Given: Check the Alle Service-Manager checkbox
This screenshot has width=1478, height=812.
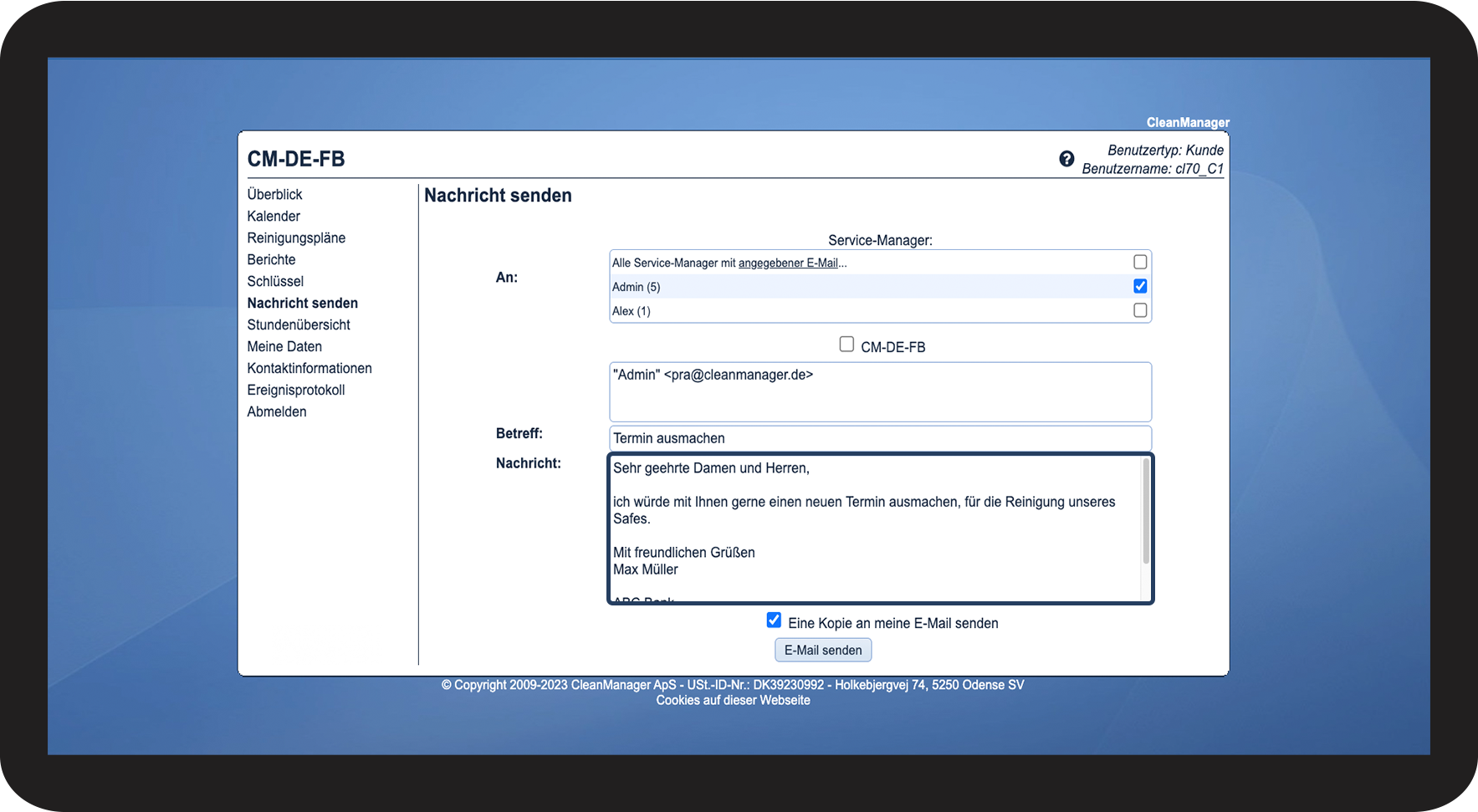Looking at the screenshot, I should pos(1139,262).
